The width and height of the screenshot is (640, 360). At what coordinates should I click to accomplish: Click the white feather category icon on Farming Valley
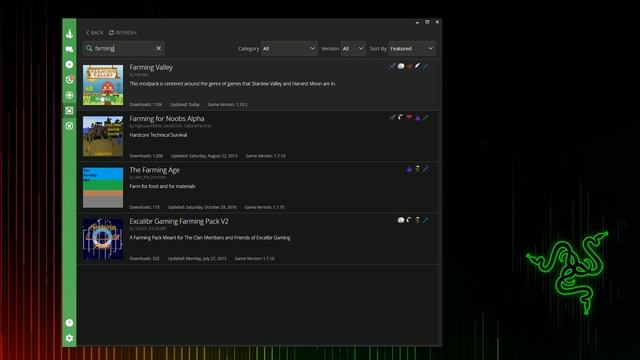pyautogui.click(x=417, y=66)
